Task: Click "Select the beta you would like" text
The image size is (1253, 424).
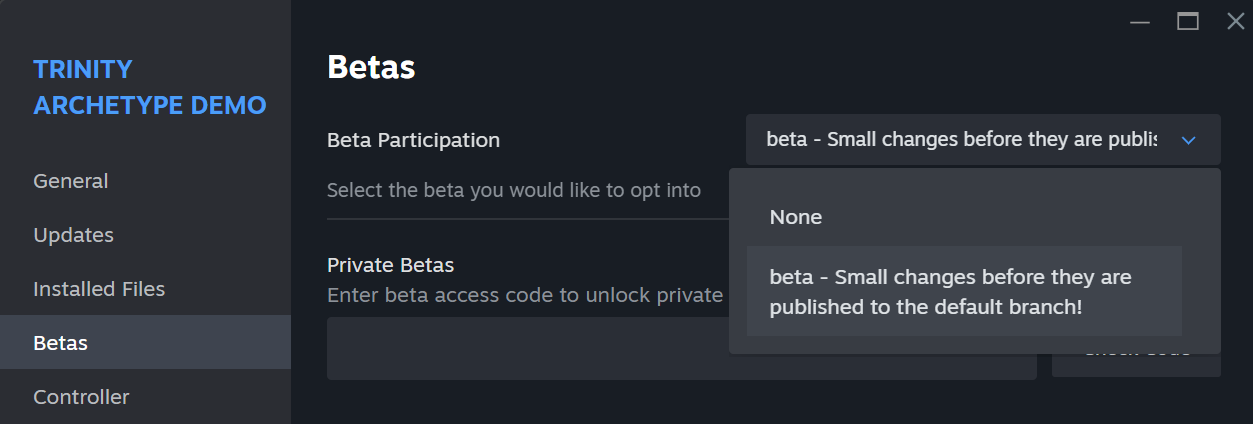Action: point(513,190)
